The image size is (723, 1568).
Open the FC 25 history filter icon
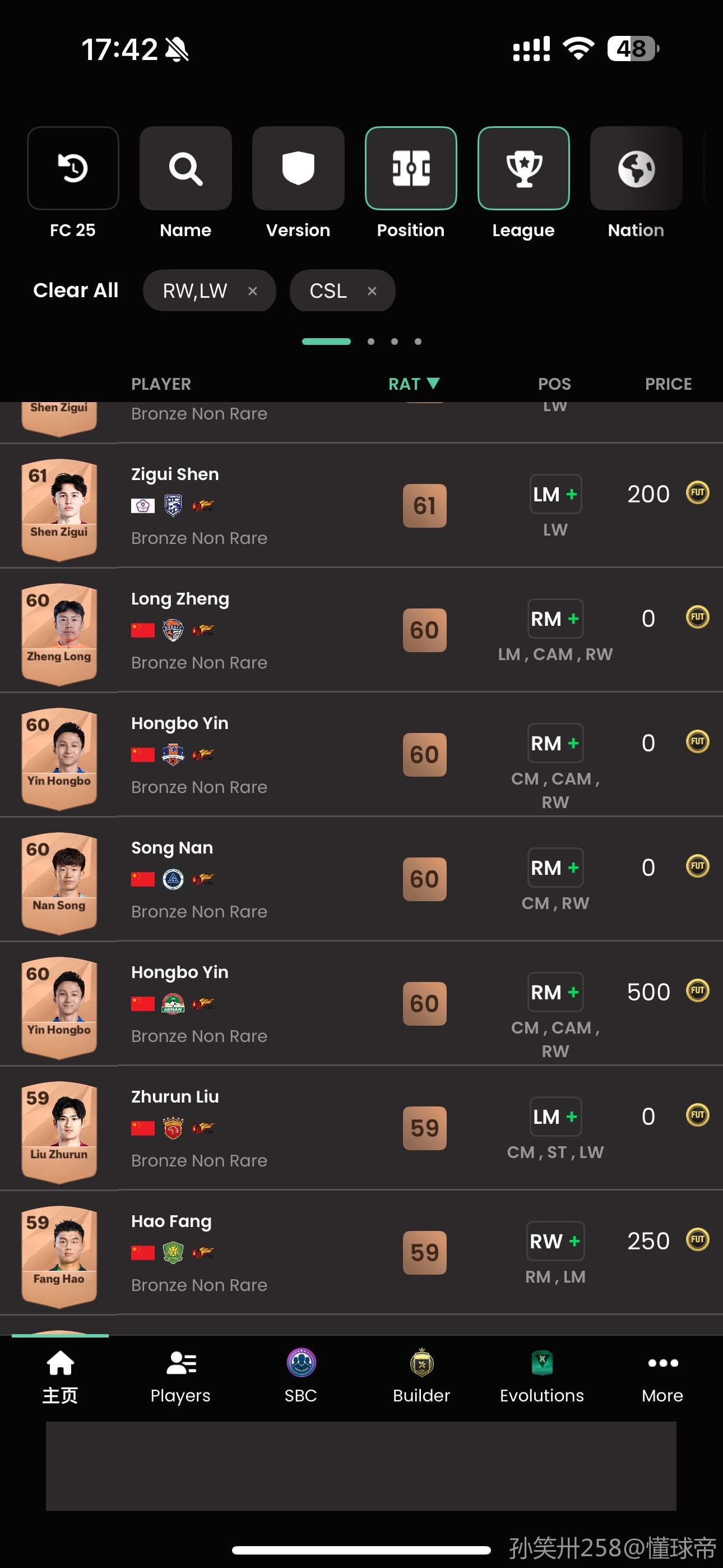[73, 168]
